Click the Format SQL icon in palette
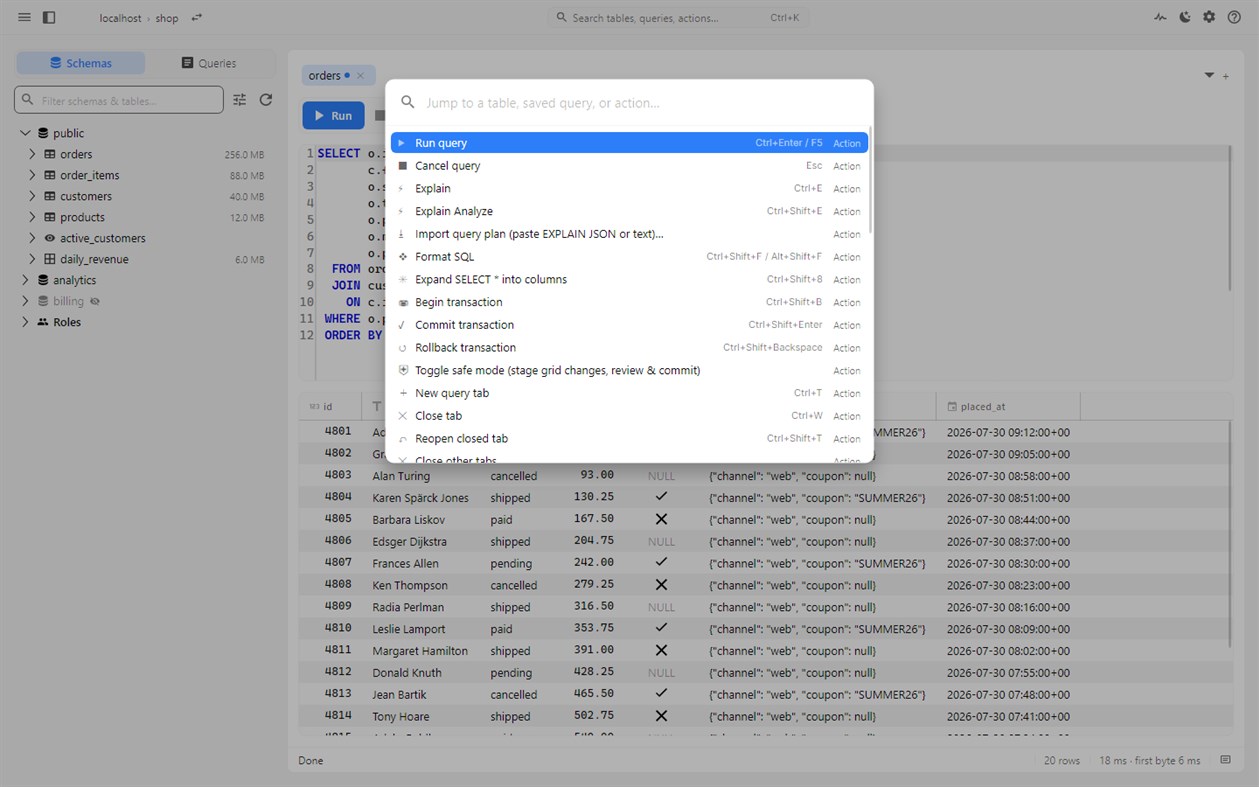 click(402, 257)
